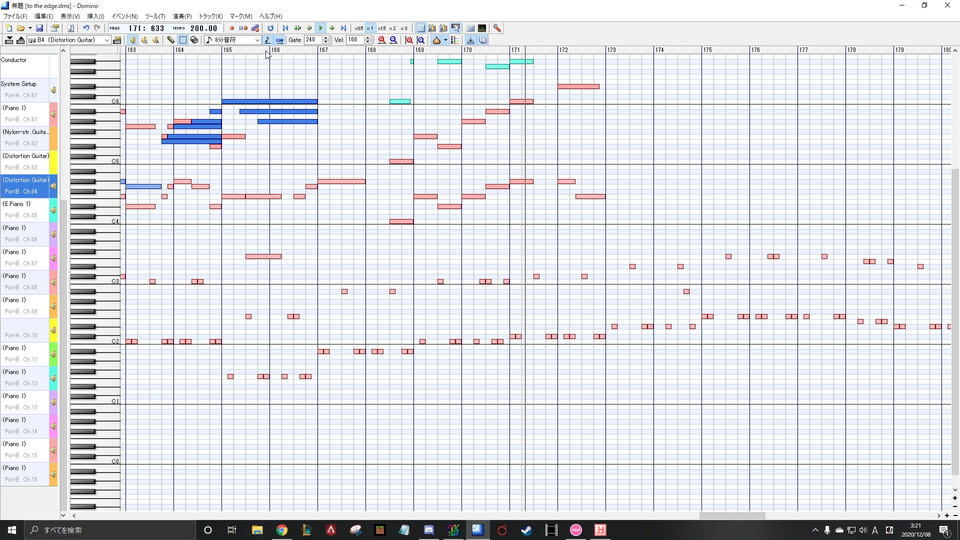Mute the E.Piano 1 Ch.05 track
Screen dimensions: 960x540
pyautogui.click(x=53, y=210)
